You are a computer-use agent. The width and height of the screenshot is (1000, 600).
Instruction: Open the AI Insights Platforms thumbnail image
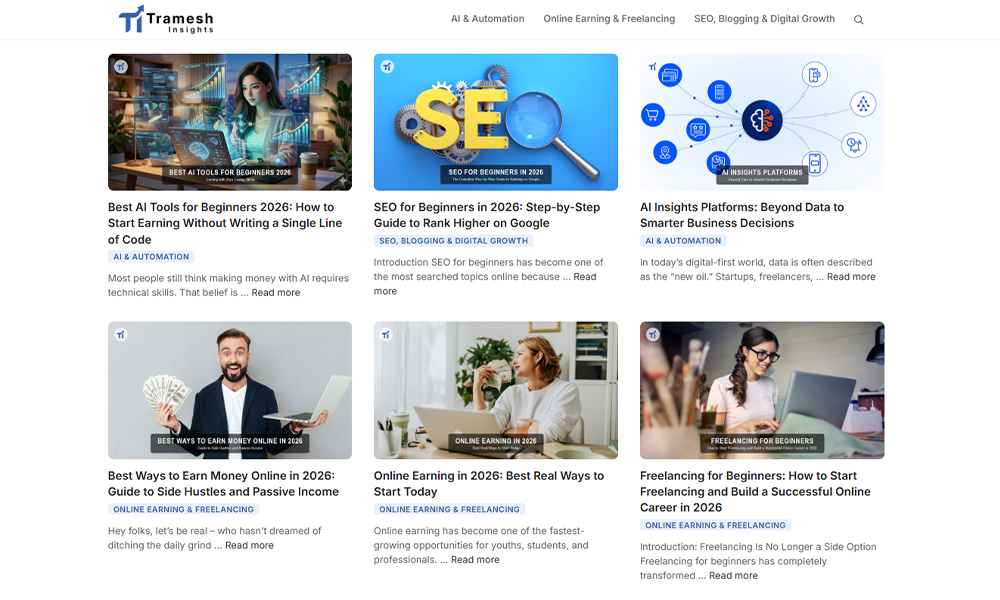762,122
